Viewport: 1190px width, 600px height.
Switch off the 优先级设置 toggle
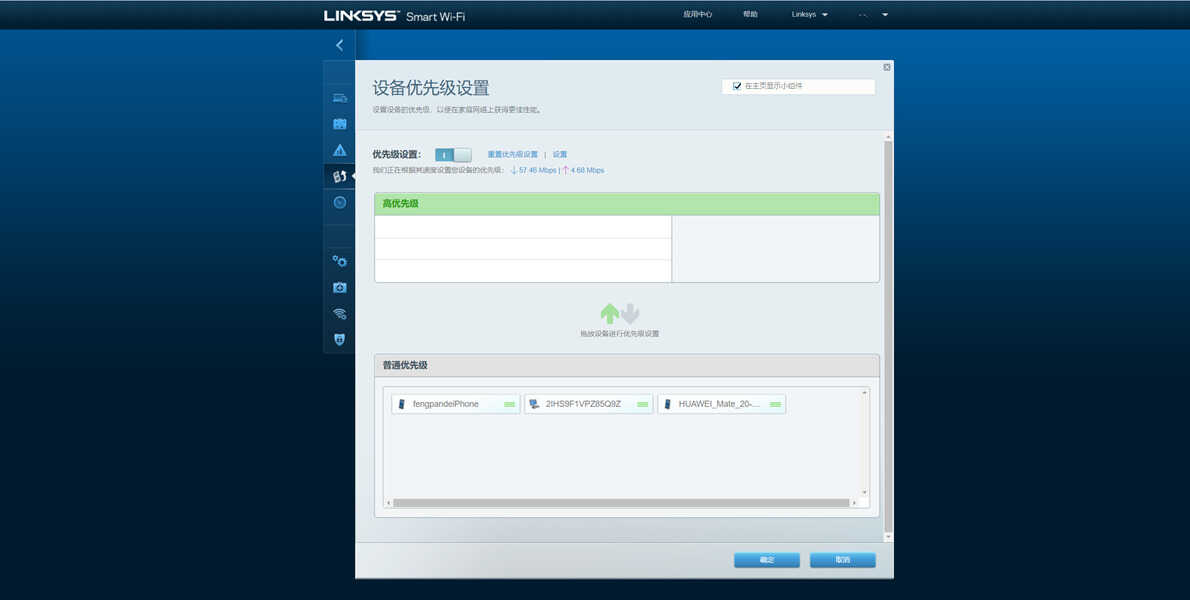click(453, 155)
